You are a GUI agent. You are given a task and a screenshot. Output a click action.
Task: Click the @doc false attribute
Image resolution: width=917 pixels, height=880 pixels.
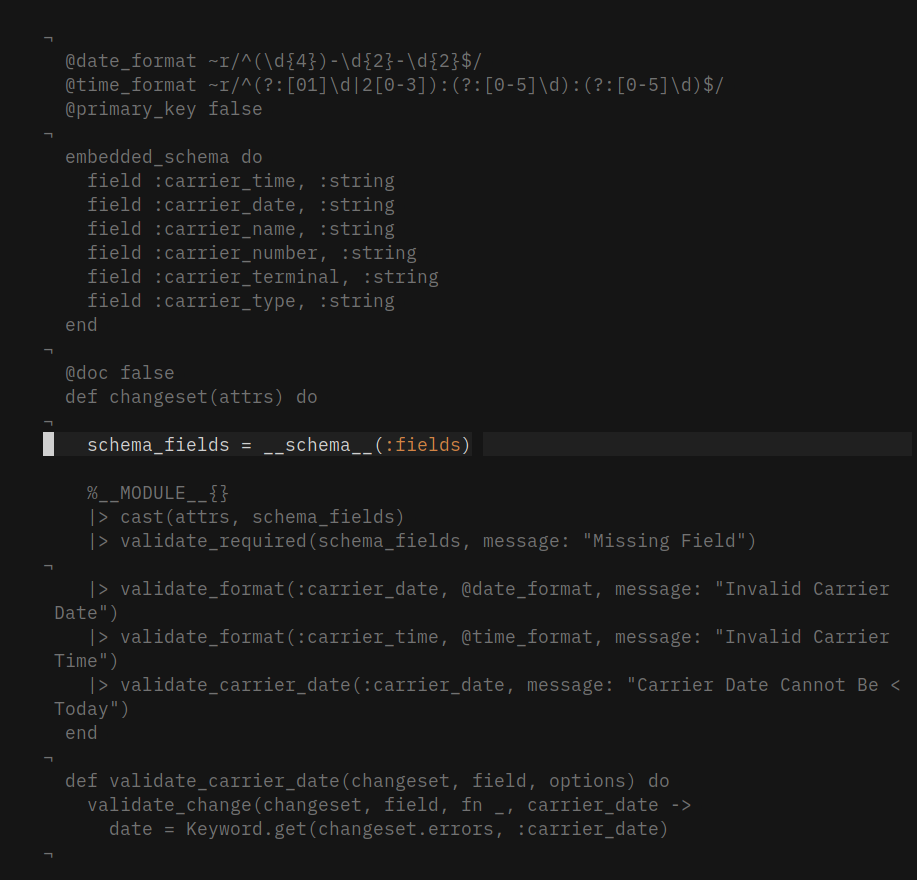[120, 373]
